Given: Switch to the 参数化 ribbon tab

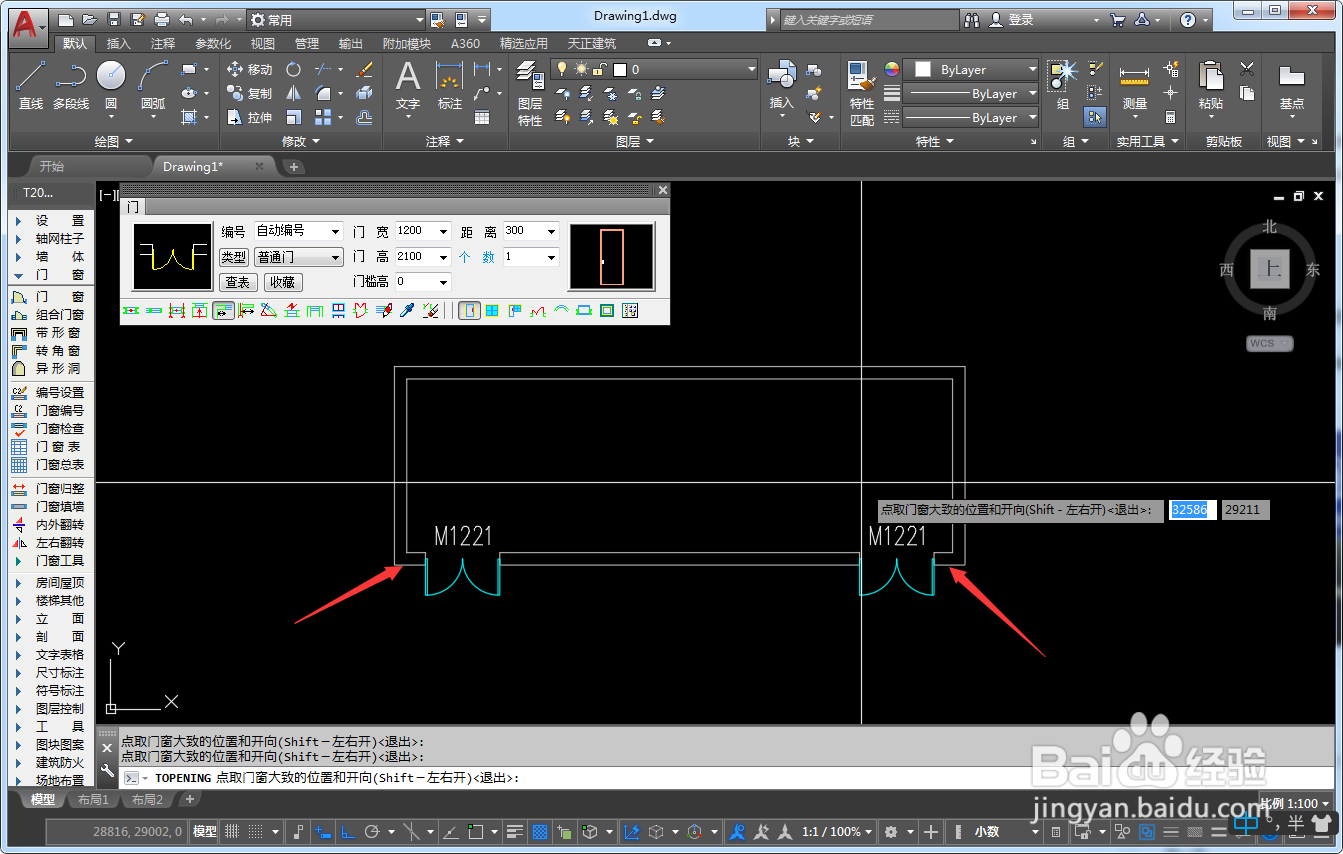Looking at the screenshot, I should [213, 43].
